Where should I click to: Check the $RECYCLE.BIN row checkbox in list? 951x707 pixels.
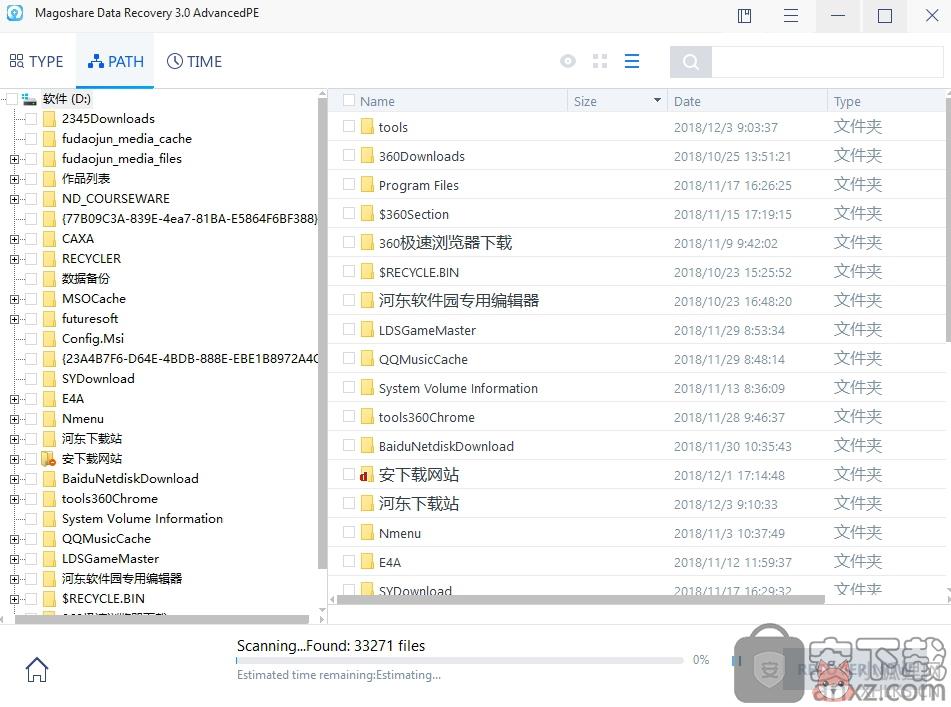pos(349,271)
